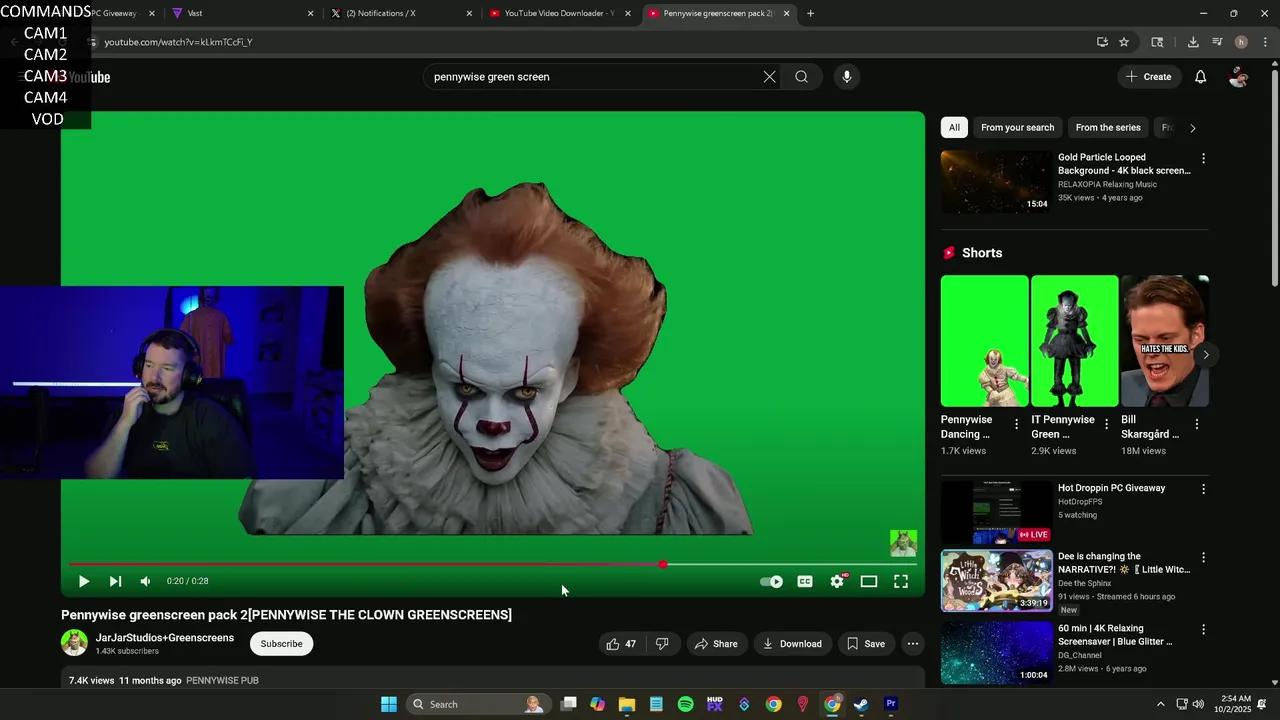
Task: Open options for Bill Skarsgård short
Action: coord(1197,424)
